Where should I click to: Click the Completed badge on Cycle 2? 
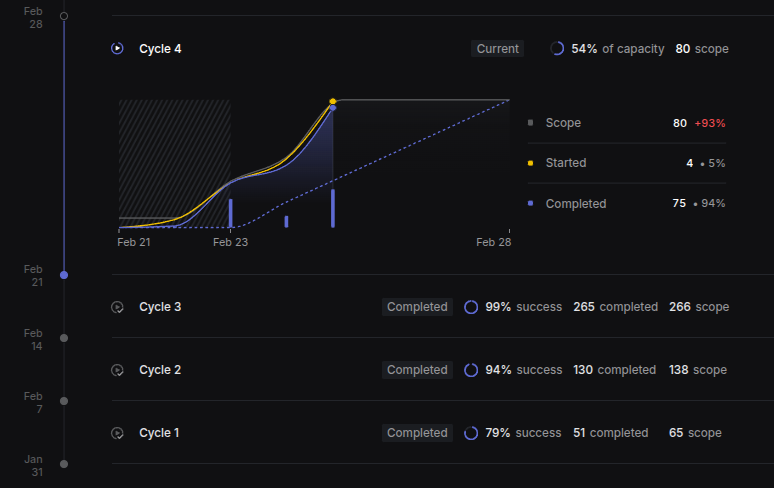(x=417, y=370)
